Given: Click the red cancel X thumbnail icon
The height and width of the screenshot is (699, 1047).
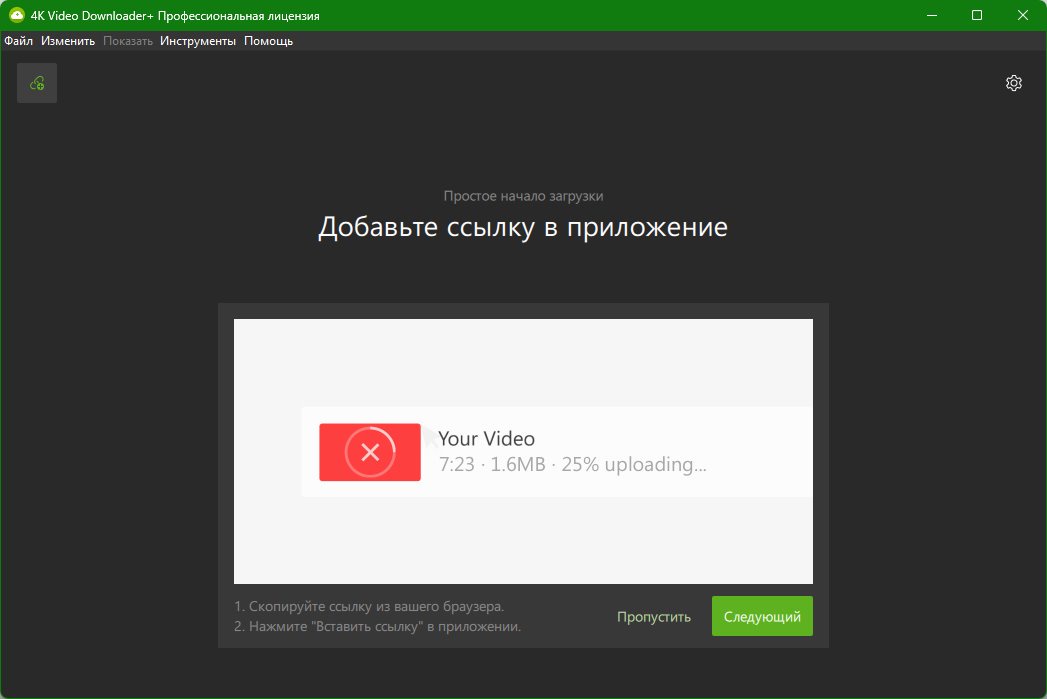Looking at the screenshot, I should pyautogui.click(x=370, y=452).
